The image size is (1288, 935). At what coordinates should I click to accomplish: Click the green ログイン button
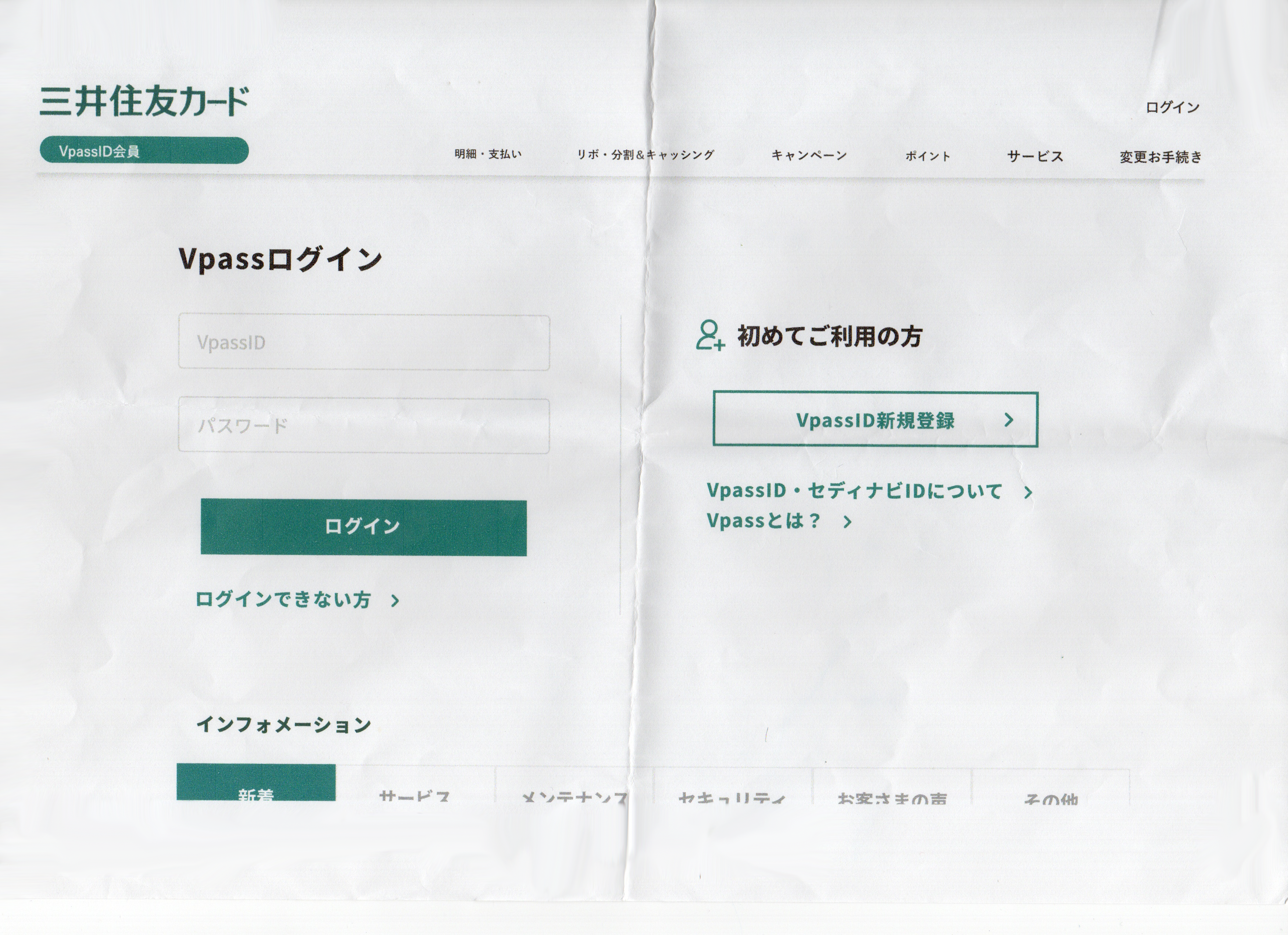point(364,527)
